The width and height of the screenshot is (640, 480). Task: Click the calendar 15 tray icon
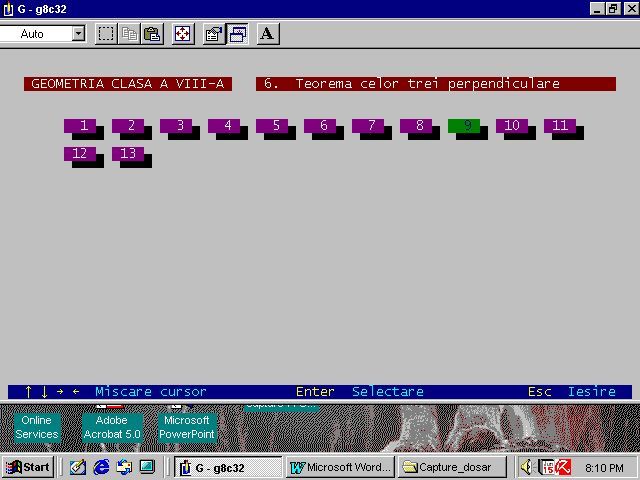(x=546, y=467)
